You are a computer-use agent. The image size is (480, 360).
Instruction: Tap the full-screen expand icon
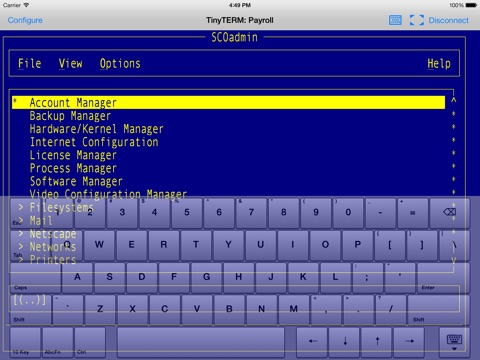coord(417,20)
